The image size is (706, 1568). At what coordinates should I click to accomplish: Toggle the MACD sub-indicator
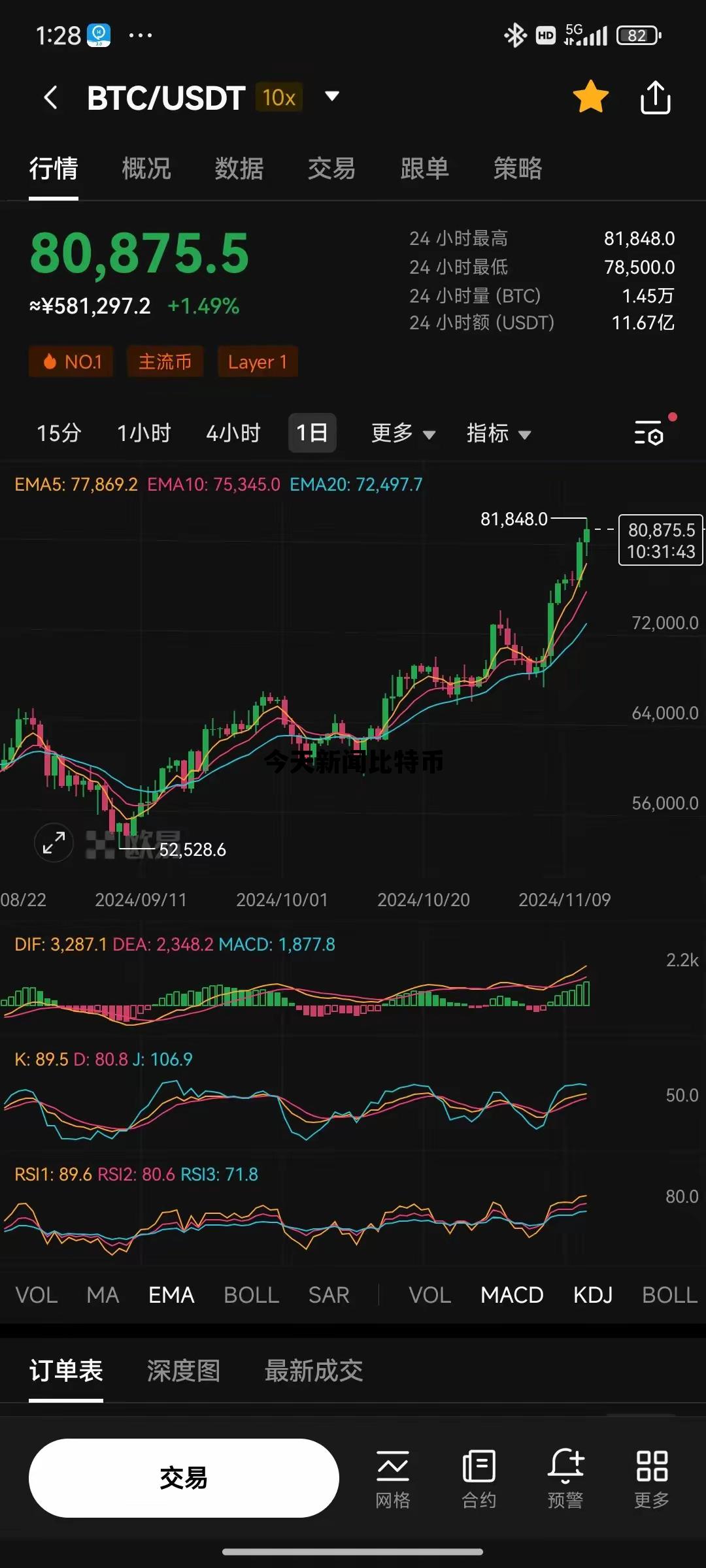coord(512,1295)
